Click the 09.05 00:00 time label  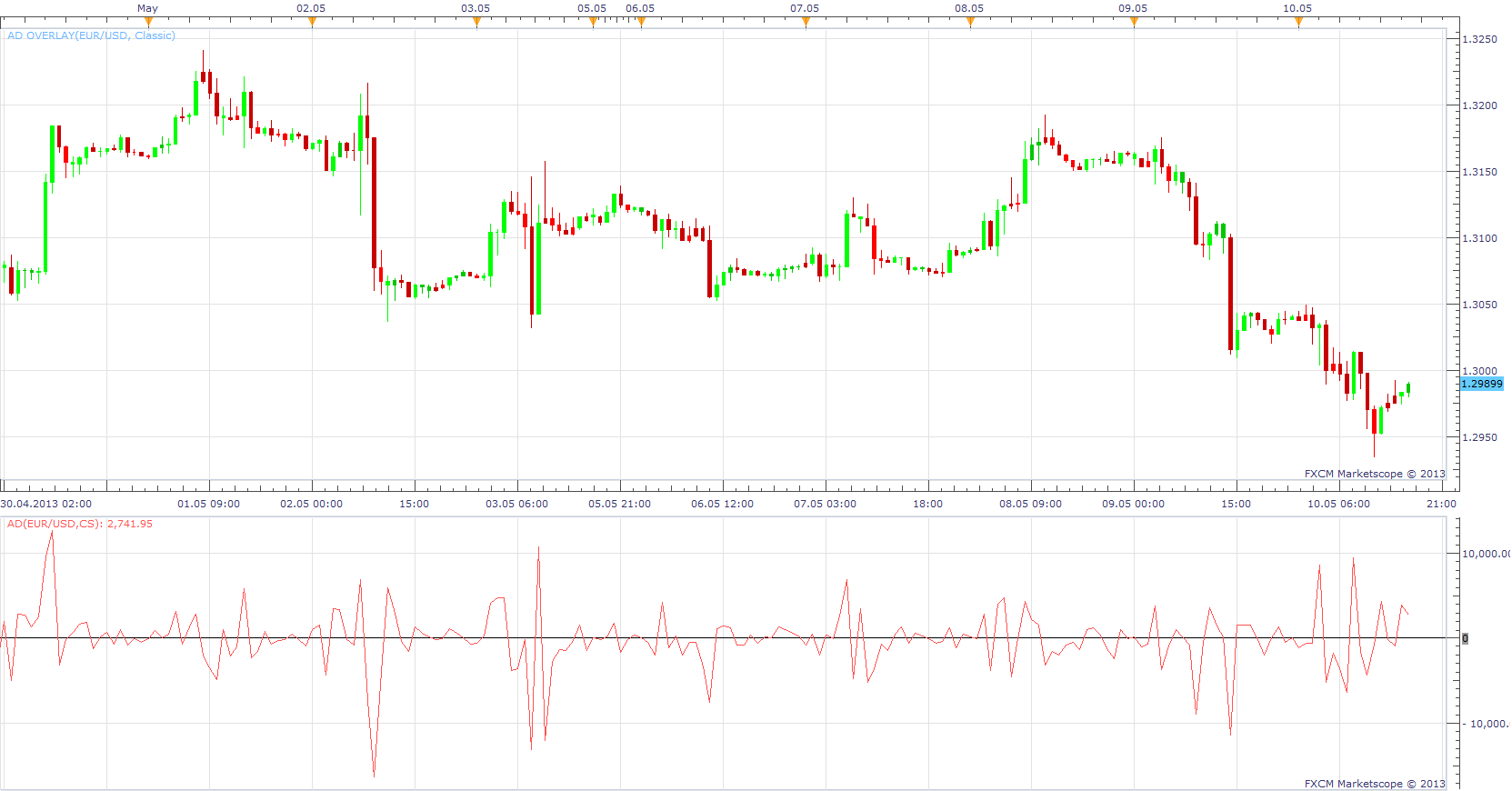click(1134, 504)
